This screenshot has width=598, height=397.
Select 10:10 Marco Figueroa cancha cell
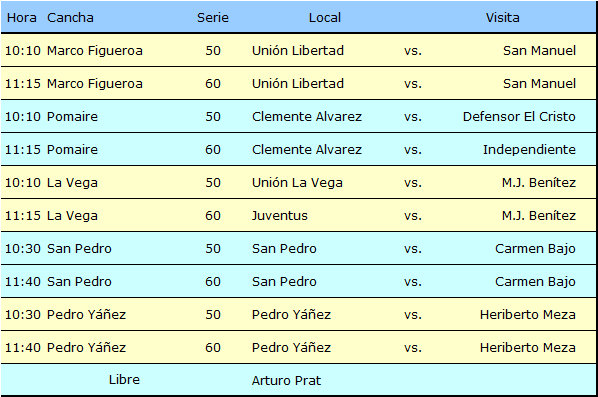click(95, 50)
